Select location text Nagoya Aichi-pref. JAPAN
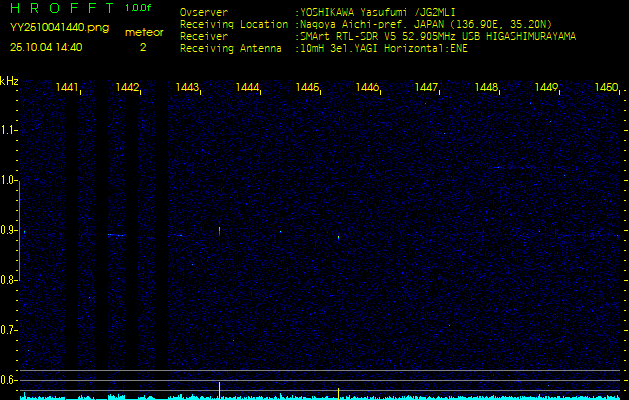This screenshot has height=400, width=629. coord(372,24)
